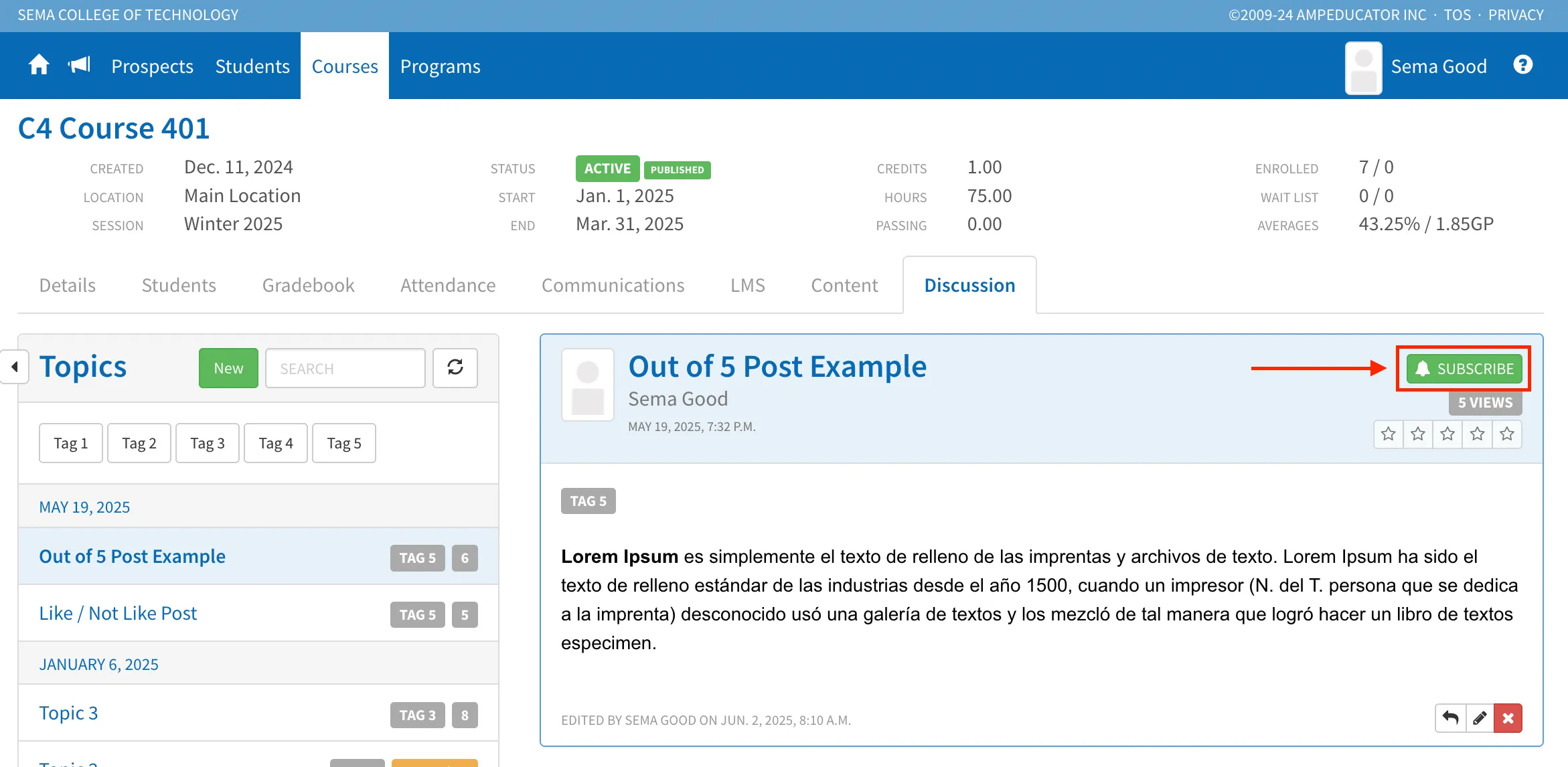Filter topics by Tag 4
This screenshot has height=767, width=1568.
[x=276, y=443]
